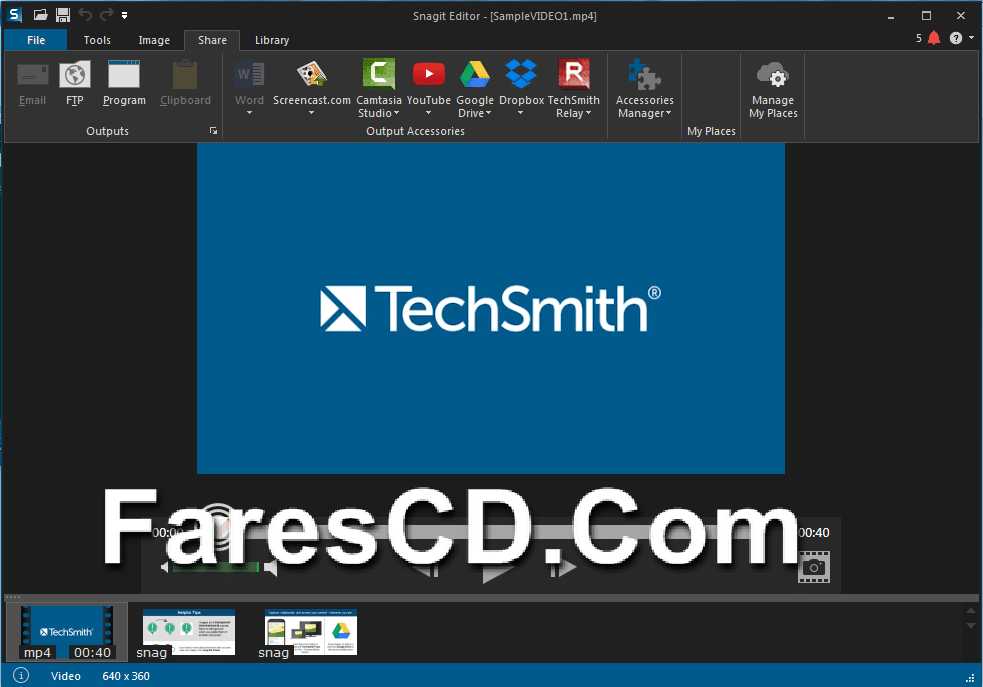Click the Open folder icon in quick access toolbar
983x687 pixels.
tap(41, 14)
